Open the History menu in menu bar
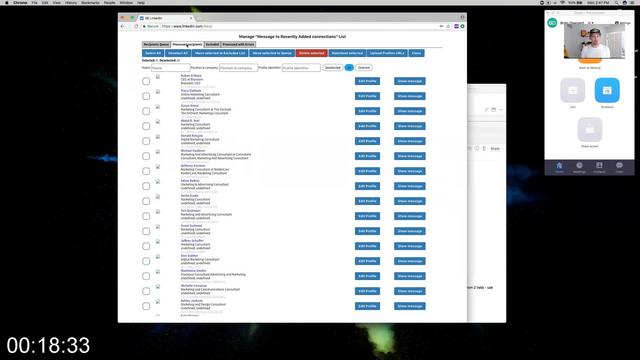 coord(71,2)
